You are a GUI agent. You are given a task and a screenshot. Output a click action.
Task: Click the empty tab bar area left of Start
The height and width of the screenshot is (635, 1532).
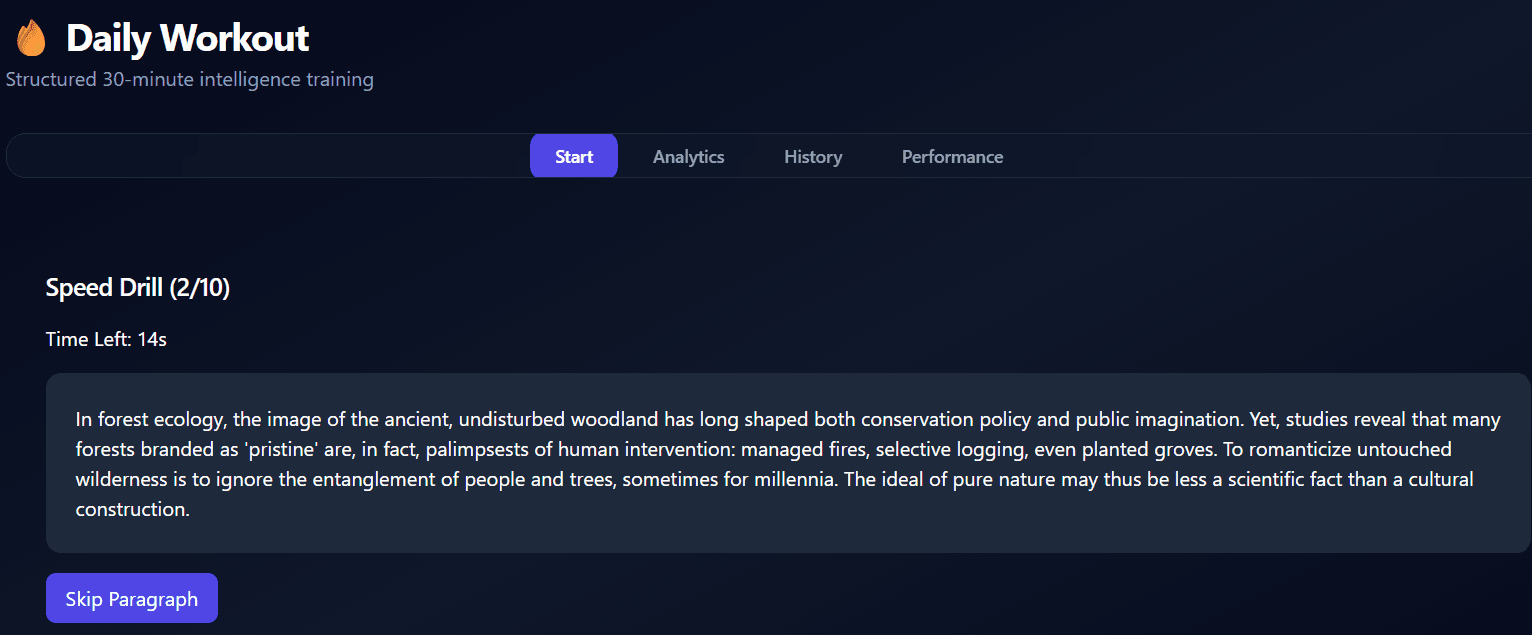point(268,156)
